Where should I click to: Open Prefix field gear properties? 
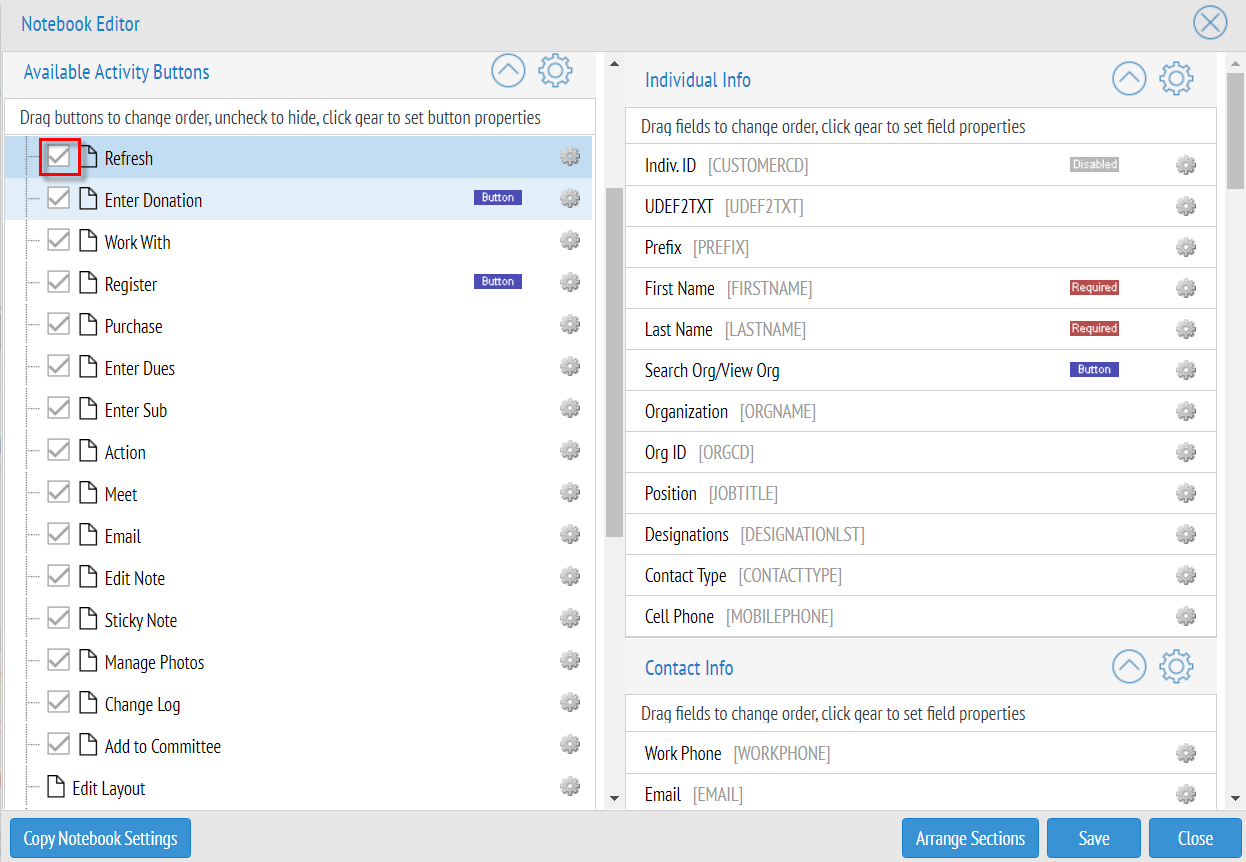pyautogui.click(x=1186, y=248)
